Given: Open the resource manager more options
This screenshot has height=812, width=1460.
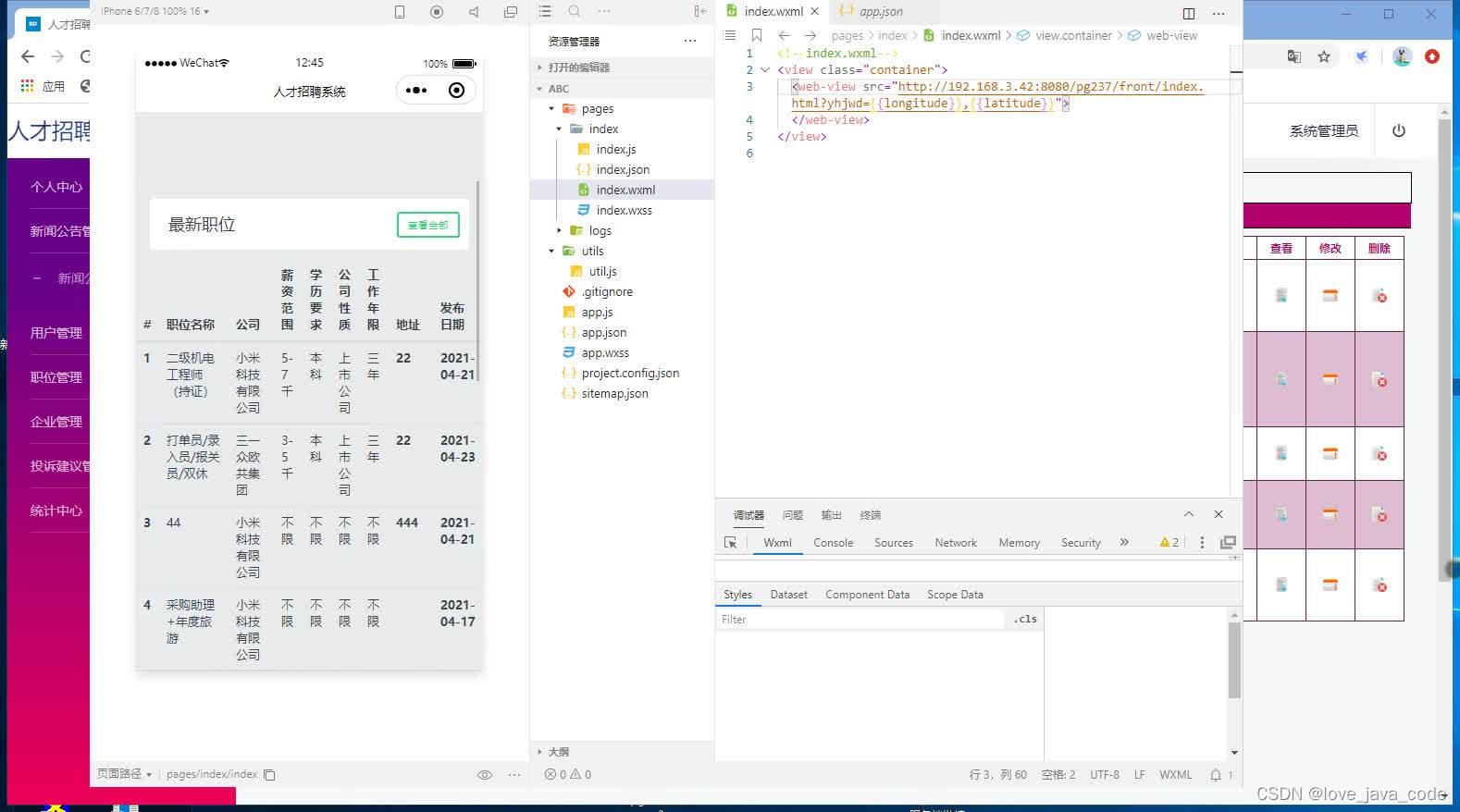Looking at the screenshot, I should click(690, 41).
